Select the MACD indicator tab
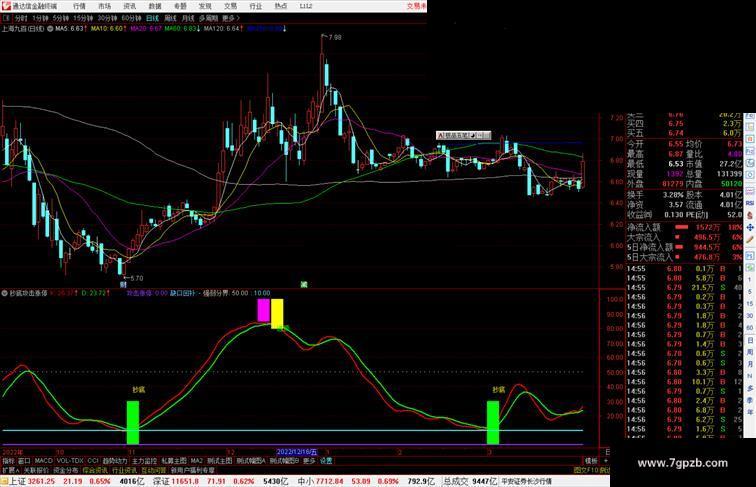Image resolution: width=756 pixels, height=487 pixels. tap(43, 461)
